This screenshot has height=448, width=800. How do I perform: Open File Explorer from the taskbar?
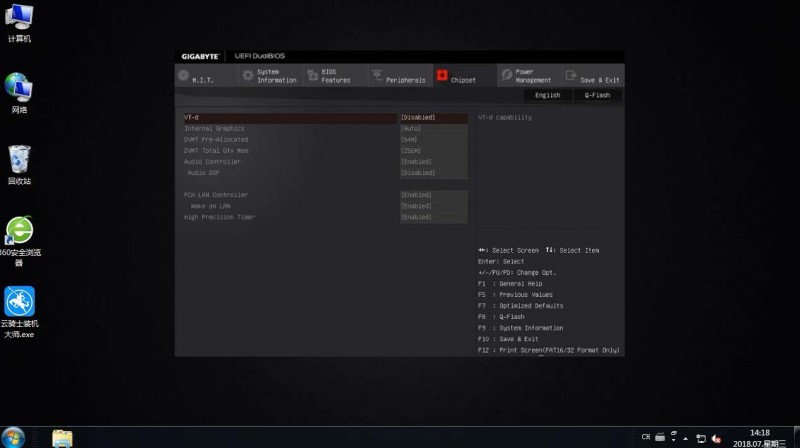62,439
